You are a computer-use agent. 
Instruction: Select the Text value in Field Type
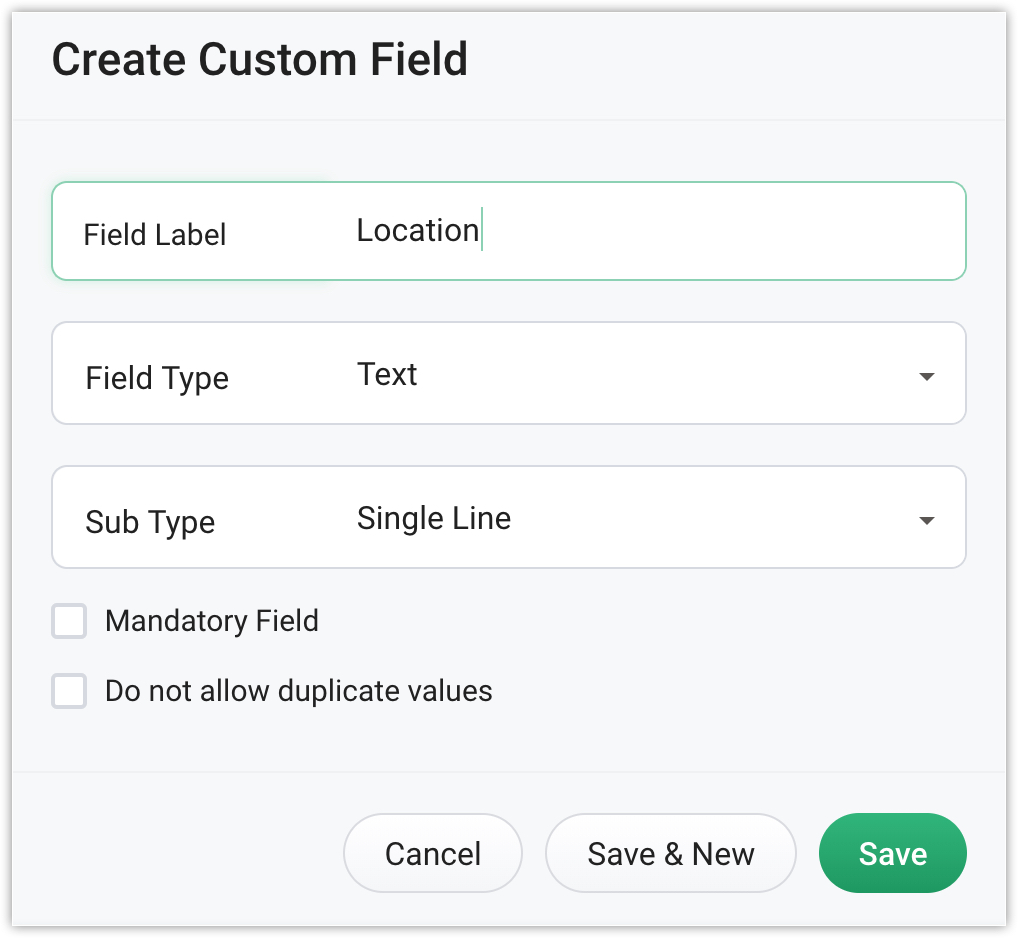coord(387,375)
